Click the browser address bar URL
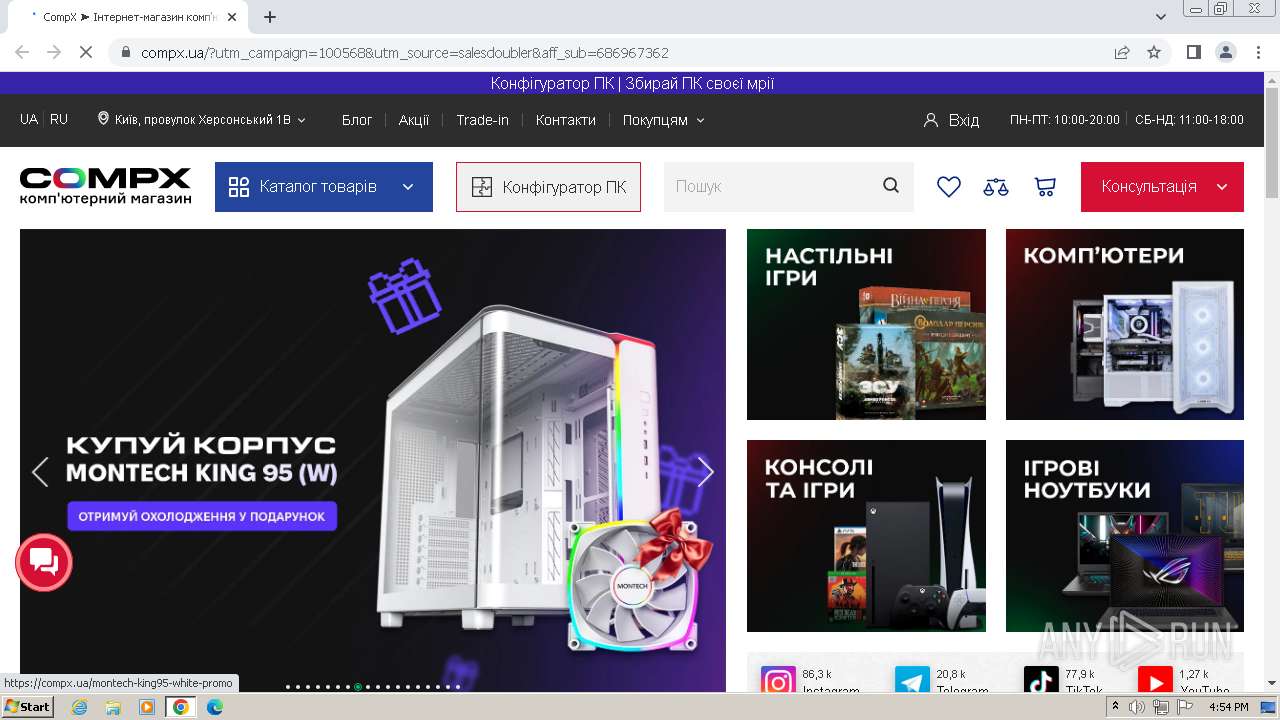This screenshot has height=720, width=1280. 405,52
